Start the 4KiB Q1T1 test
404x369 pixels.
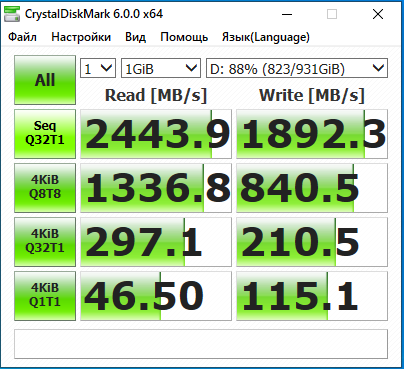tap(45, 296)
